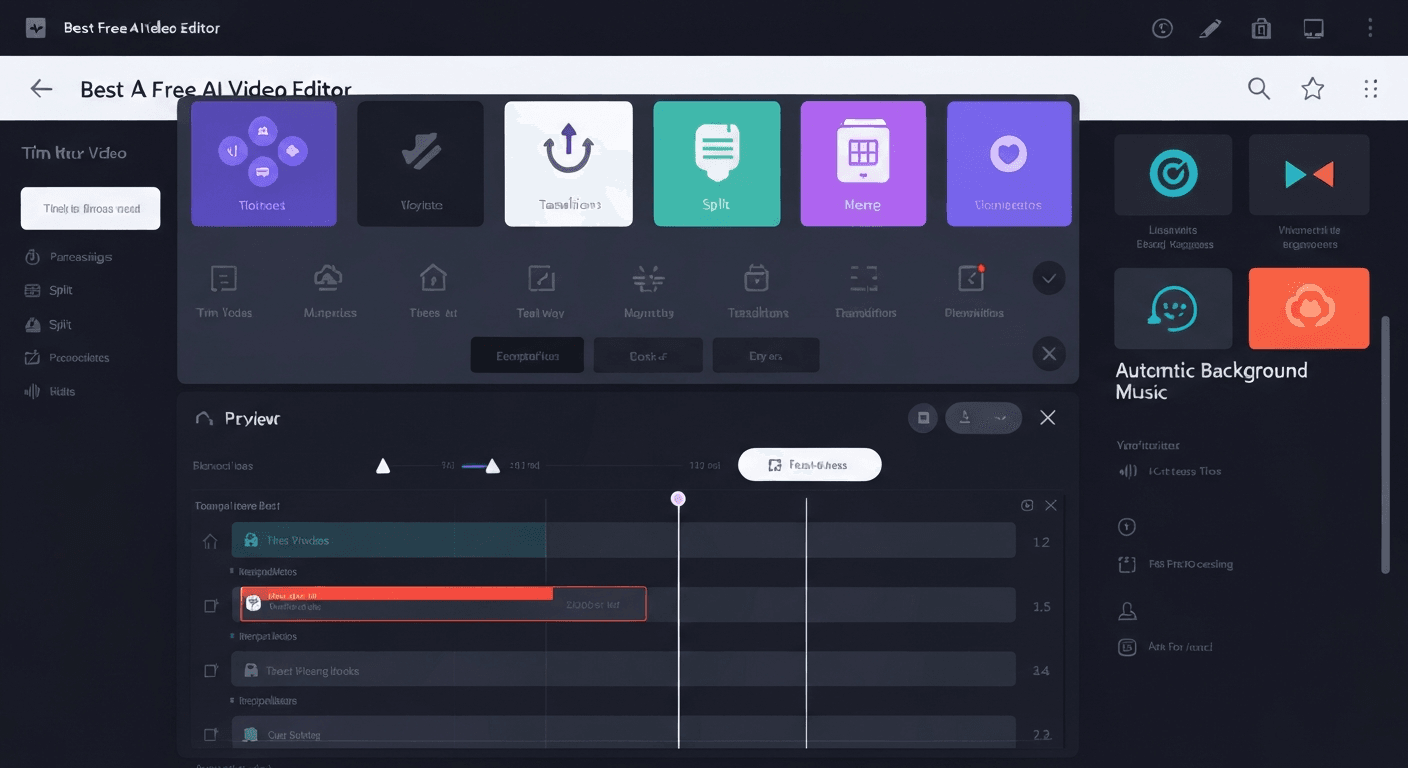Image resolution: width=1408 pixels, height=768 pixels.
Task: Click the orange cloud icon in right panel
Action: [1308, 308]
